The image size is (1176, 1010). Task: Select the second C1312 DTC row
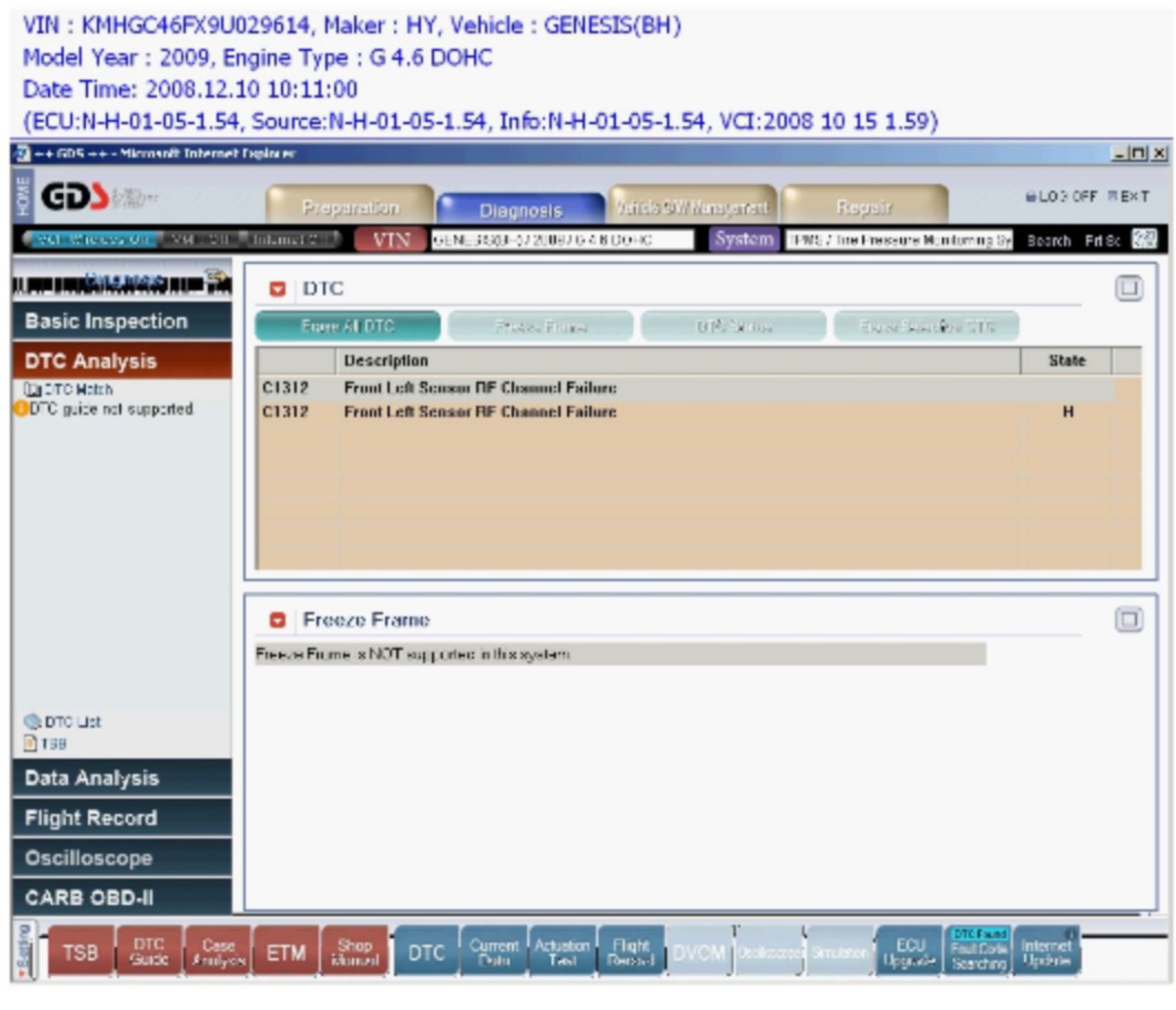click(479, 412)
